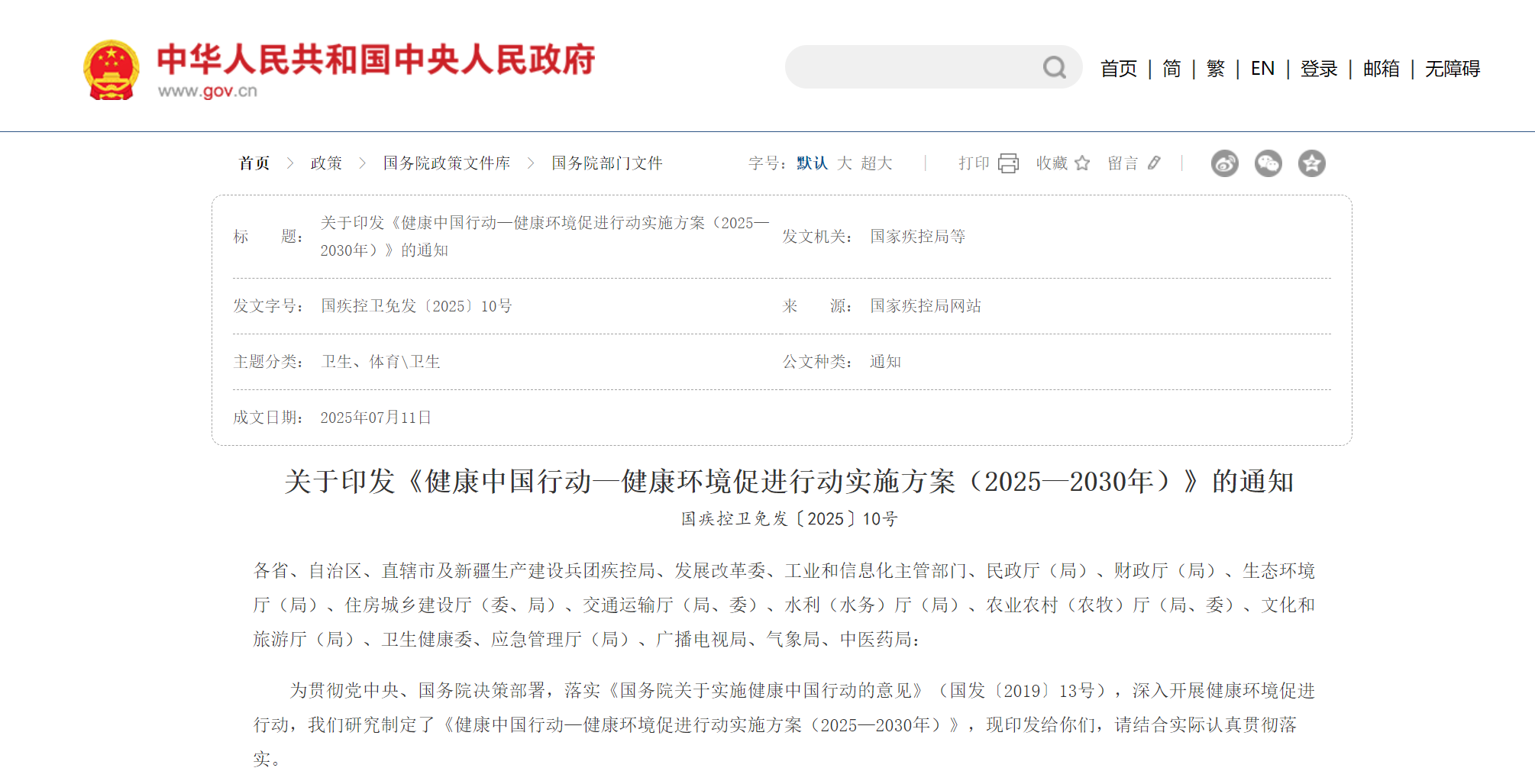1535x784 pixels.
Task: Open the 邮箱 mailbox link
Action: [x=1381, y=69]
